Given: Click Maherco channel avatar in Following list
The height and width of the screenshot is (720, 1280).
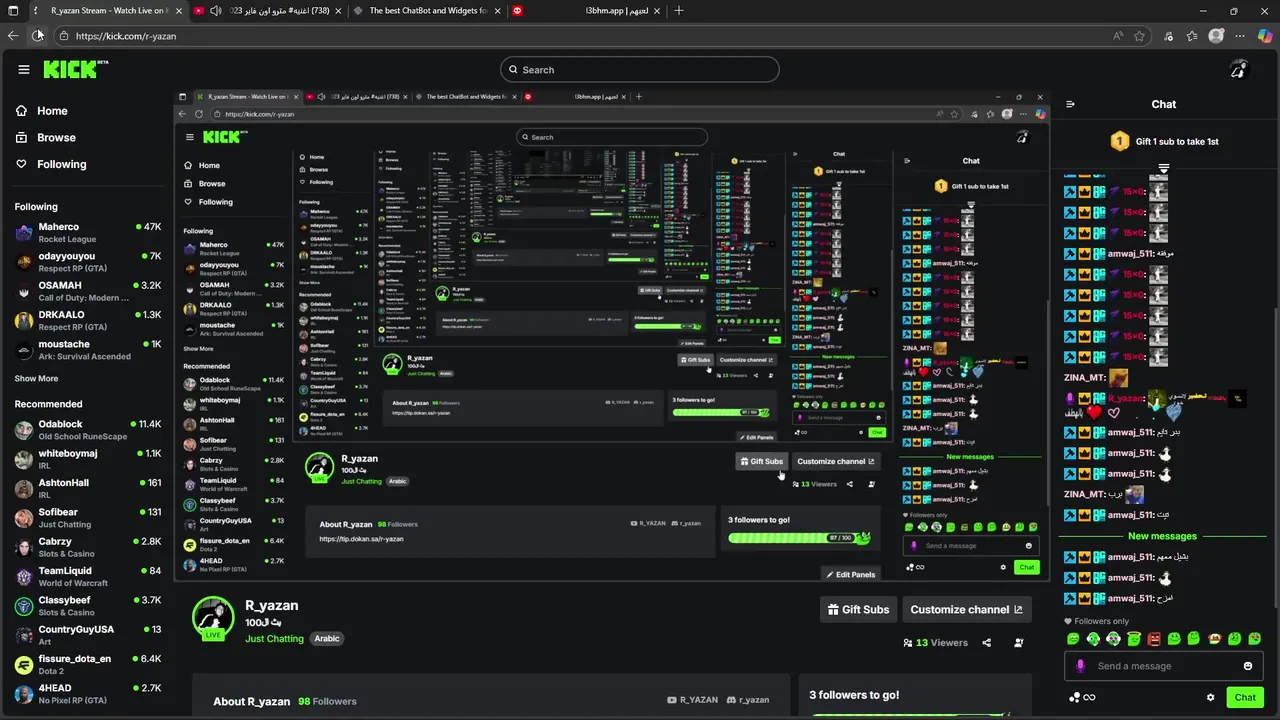Looking at the screenshot, I should tap(24, 233).
